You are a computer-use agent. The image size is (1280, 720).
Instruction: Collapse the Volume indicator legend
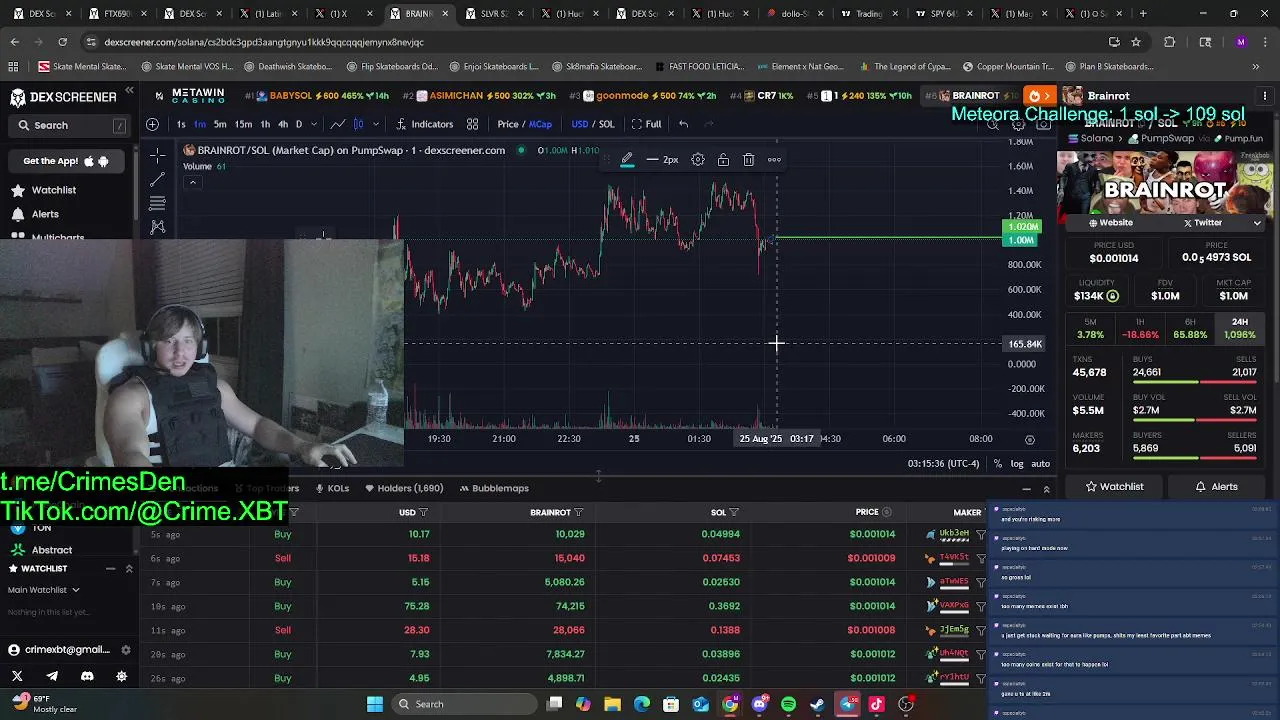192,182
